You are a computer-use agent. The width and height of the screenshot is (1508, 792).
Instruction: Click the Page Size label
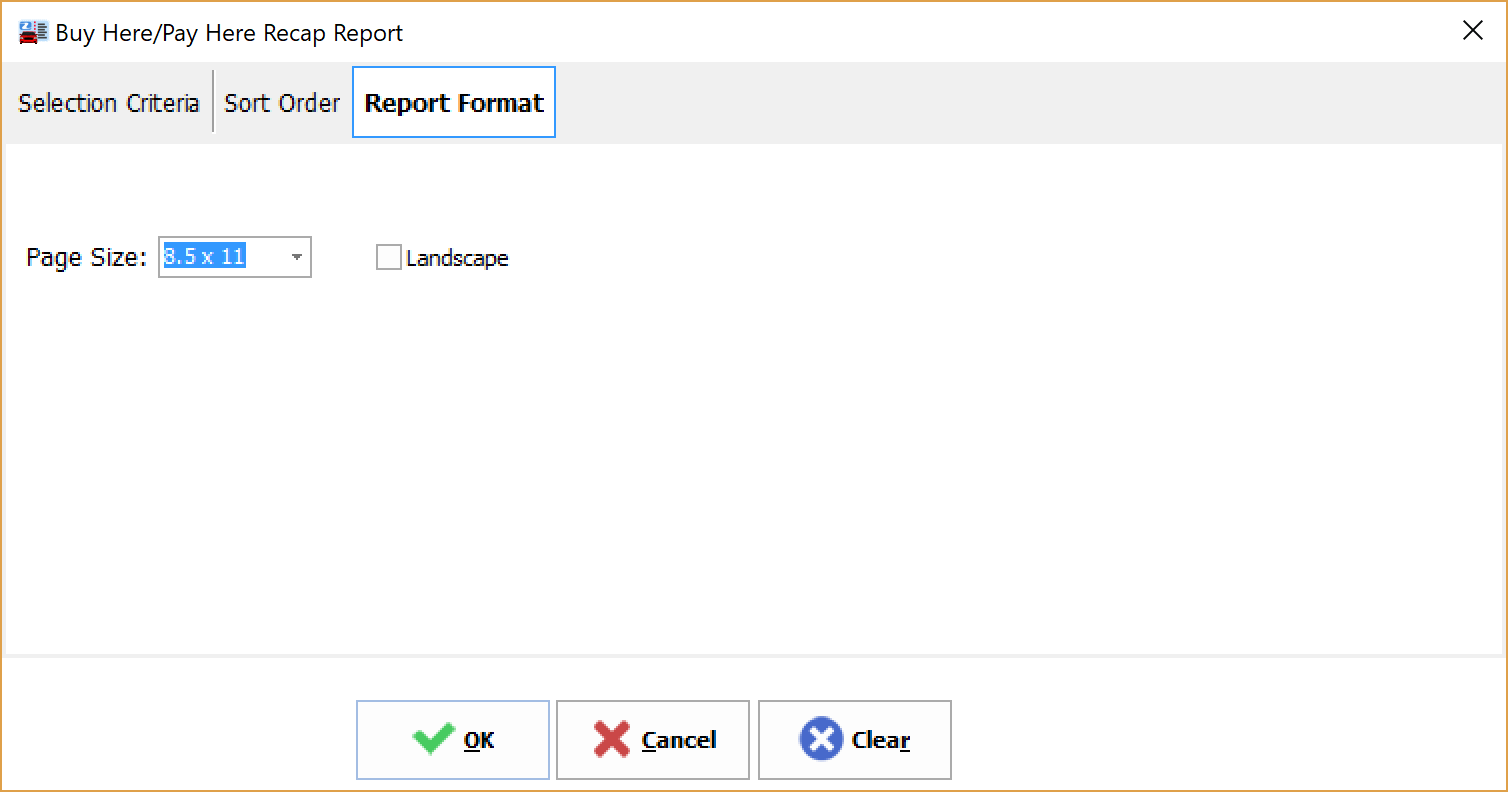coord(86,258)
